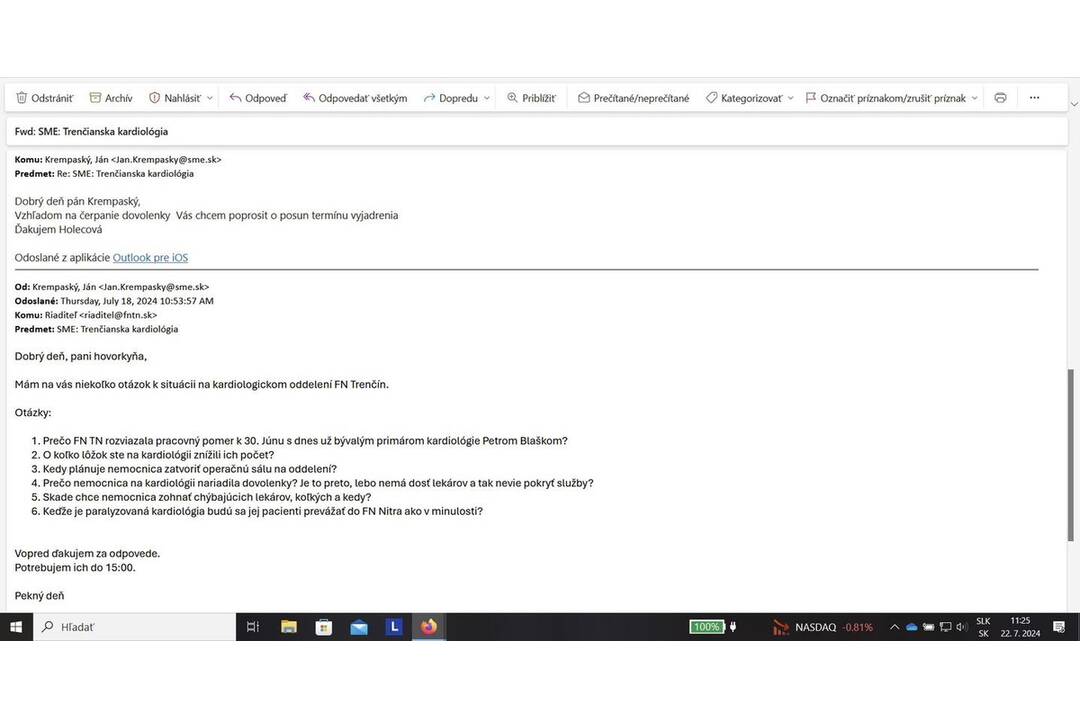
Task: Click the Priblížiť zoom button
Action: [x=531, y=98]
